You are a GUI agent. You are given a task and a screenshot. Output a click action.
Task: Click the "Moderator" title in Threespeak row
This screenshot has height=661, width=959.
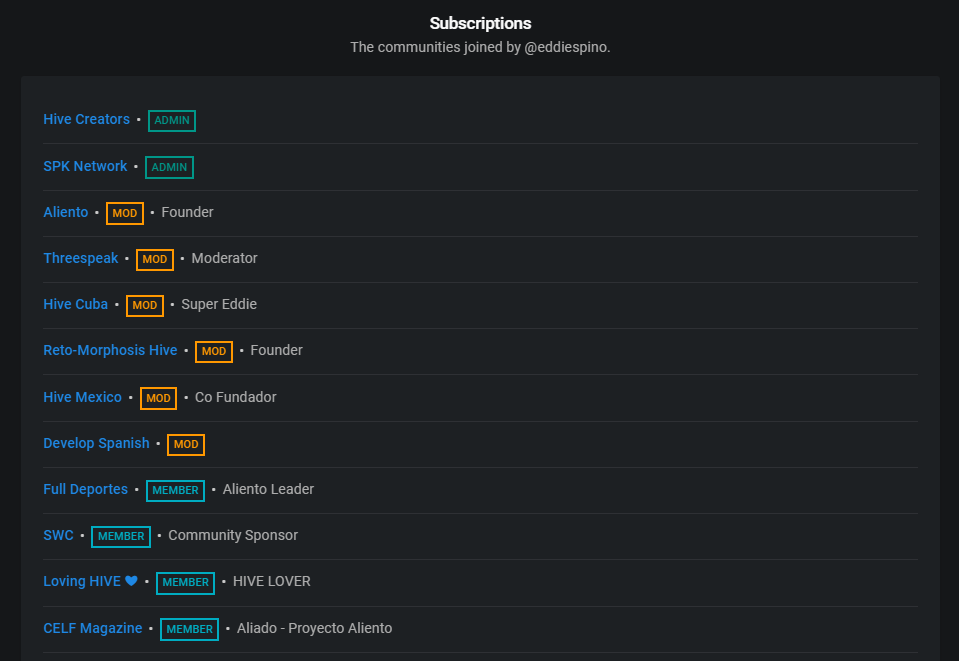point(224,258)
